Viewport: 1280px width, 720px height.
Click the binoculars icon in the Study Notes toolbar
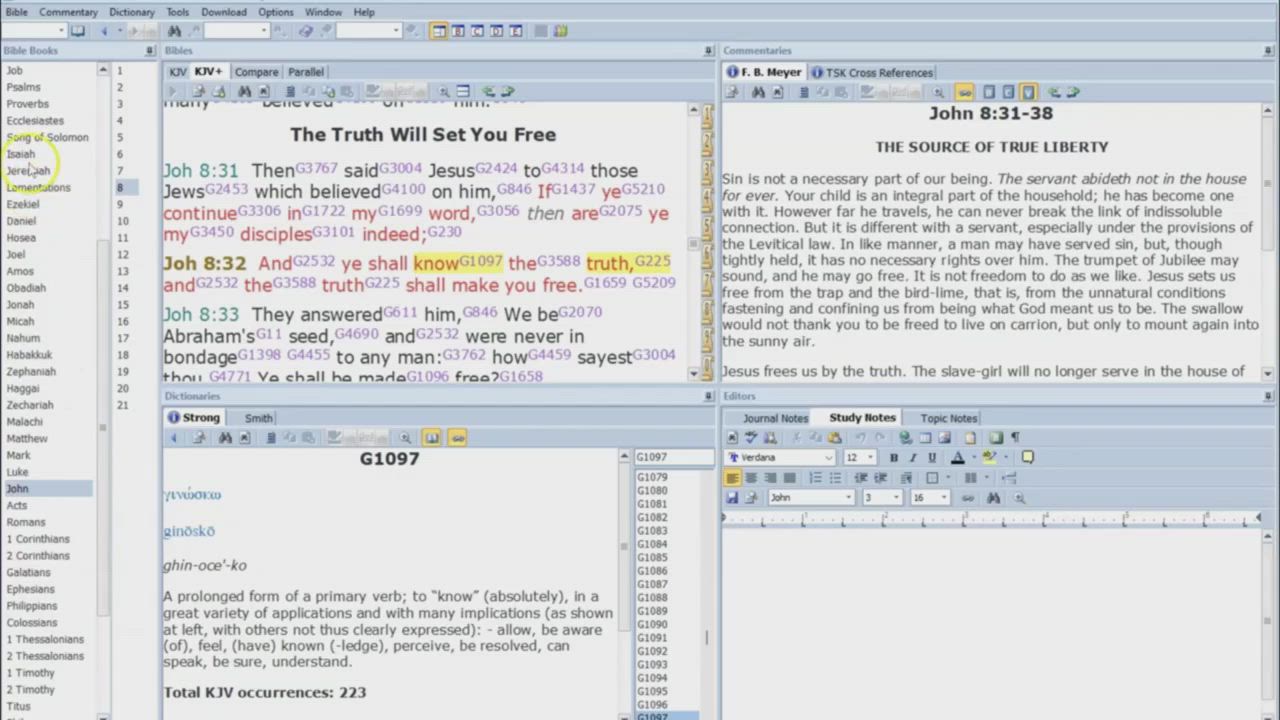pos(993,498)
